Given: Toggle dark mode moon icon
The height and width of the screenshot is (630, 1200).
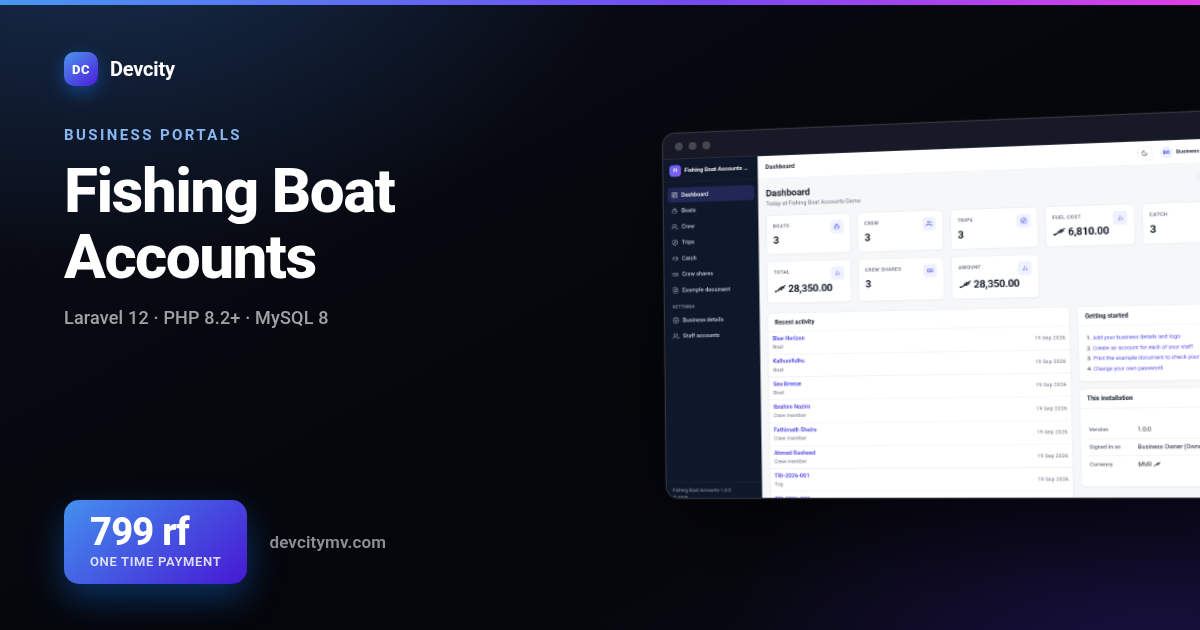Looking at the screenshot, I should (1145, 153).
